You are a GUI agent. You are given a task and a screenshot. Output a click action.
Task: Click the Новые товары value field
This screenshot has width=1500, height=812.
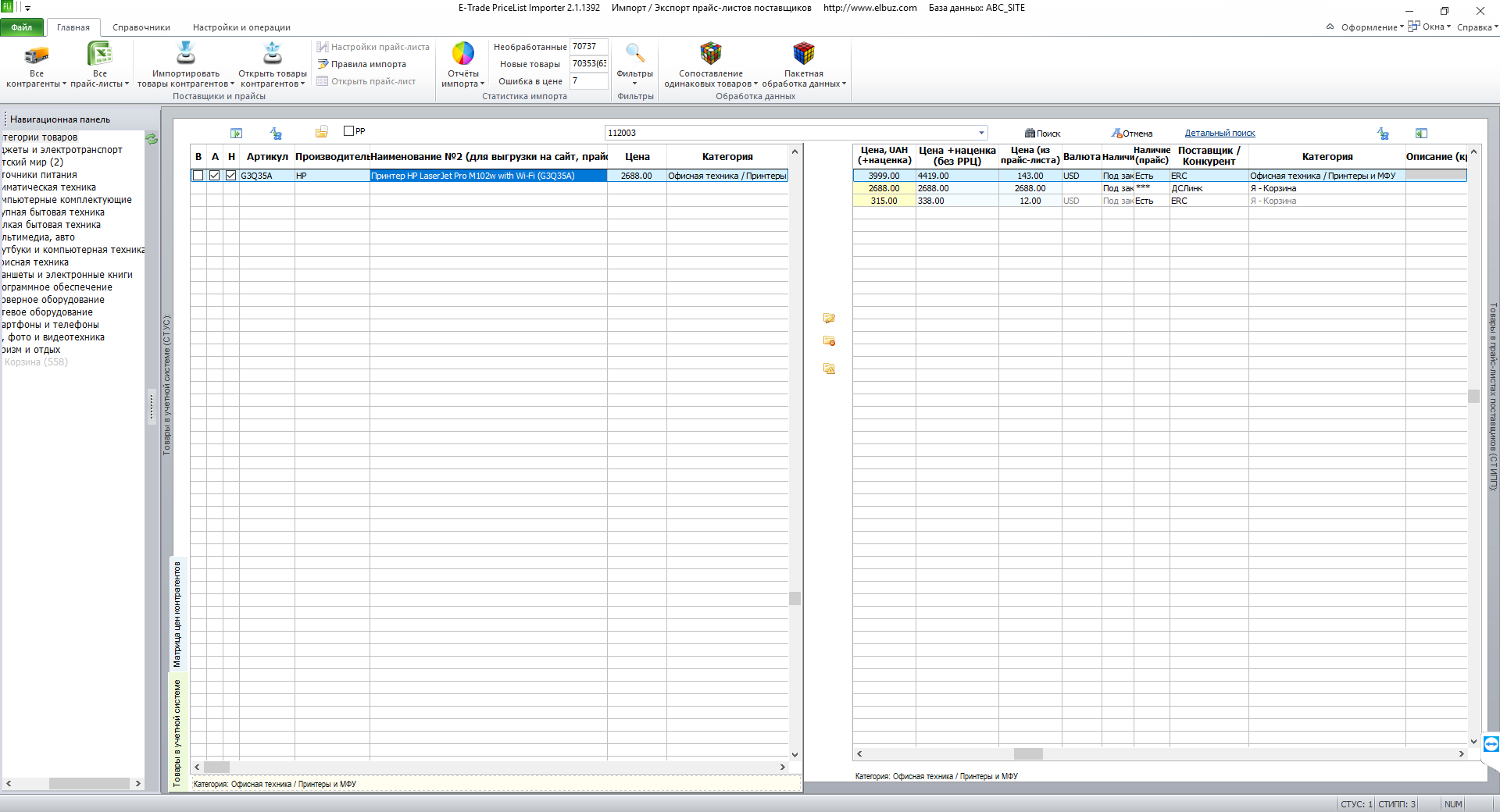(x=589, y=64)
